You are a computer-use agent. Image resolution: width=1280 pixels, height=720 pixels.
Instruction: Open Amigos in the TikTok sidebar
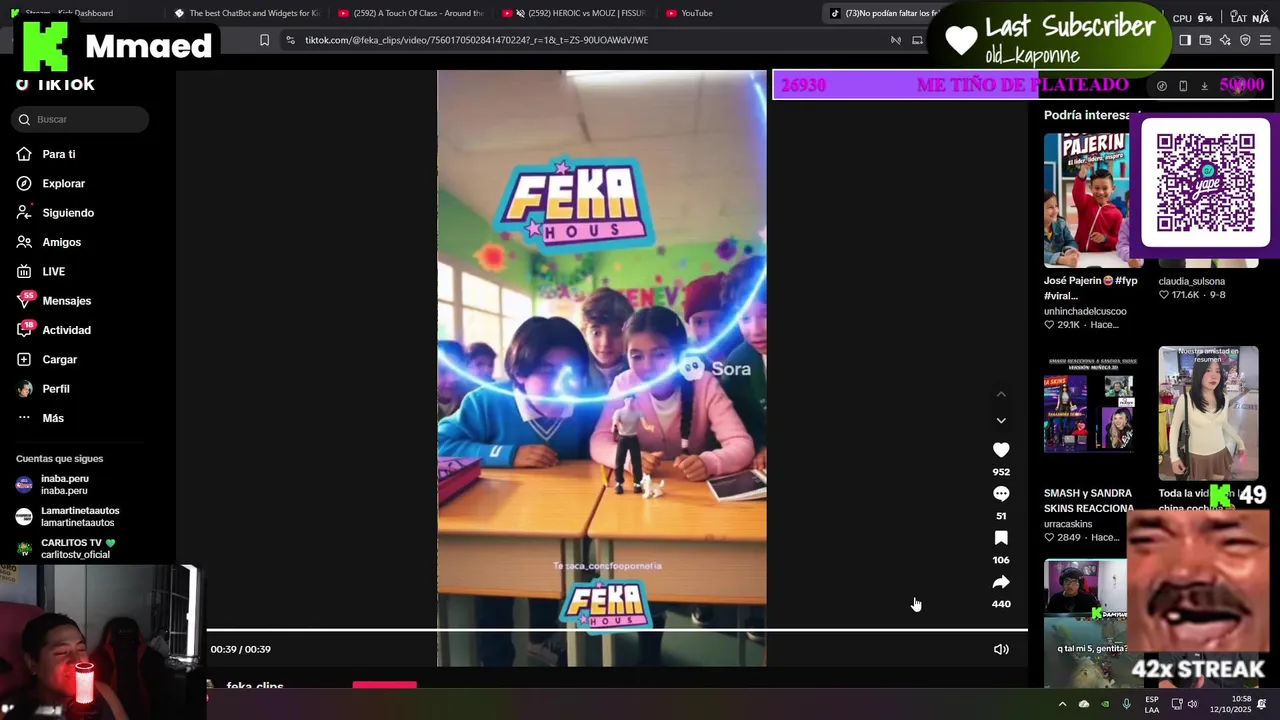[49, 242]
